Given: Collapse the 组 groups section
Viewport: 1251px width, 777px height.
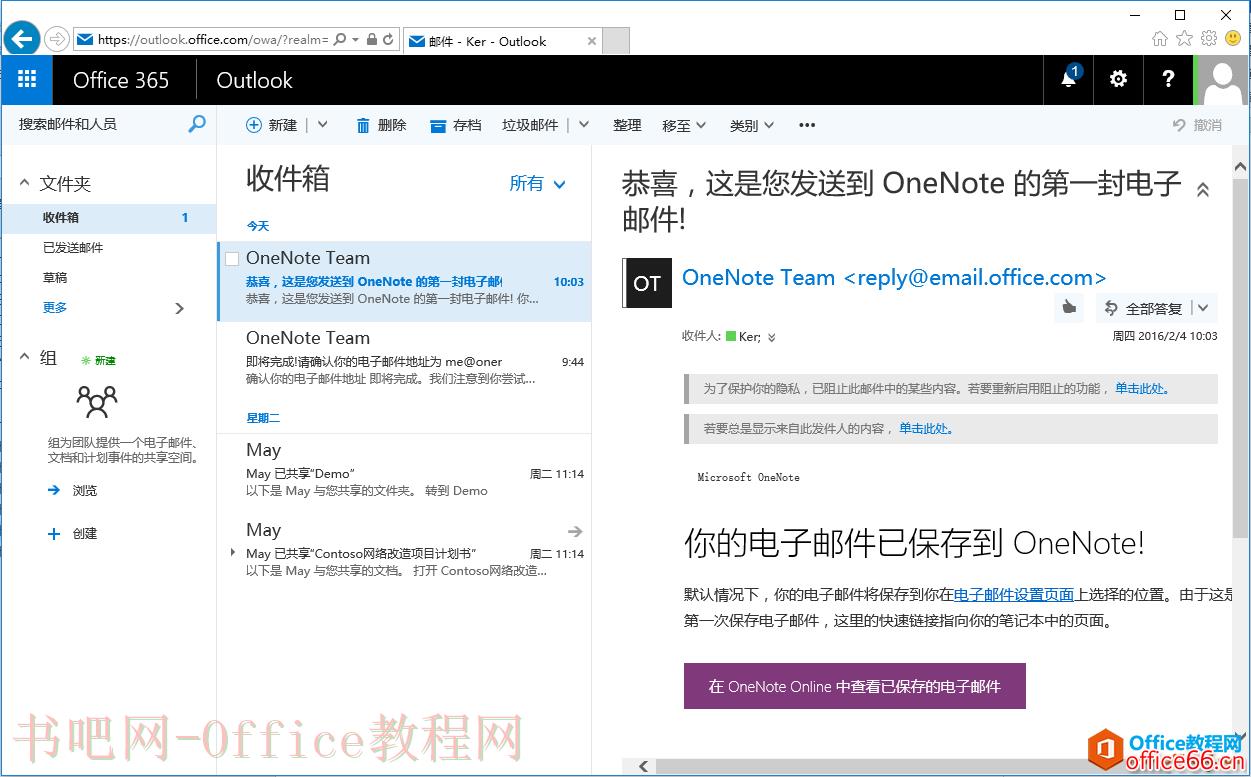Looking at the screenshot, I should click(25, 357).
